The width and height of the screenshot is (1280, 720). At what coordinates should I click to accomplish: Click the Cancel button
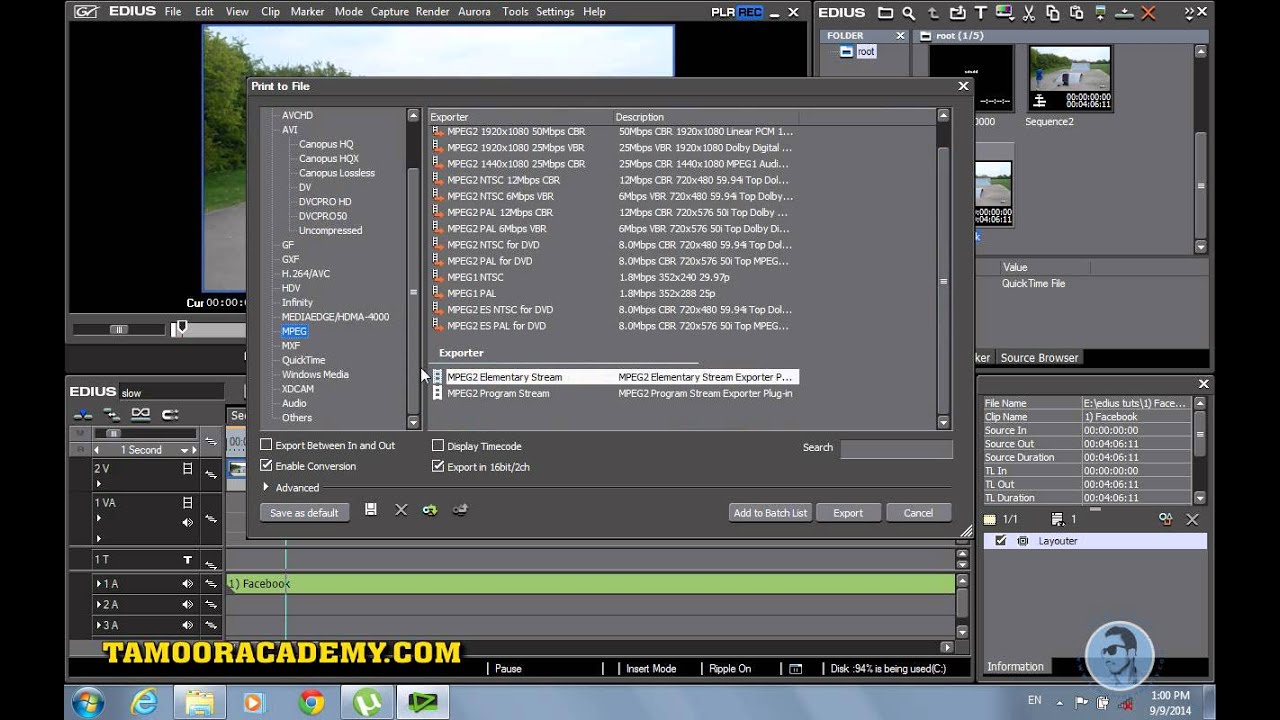tap(918, 513)
